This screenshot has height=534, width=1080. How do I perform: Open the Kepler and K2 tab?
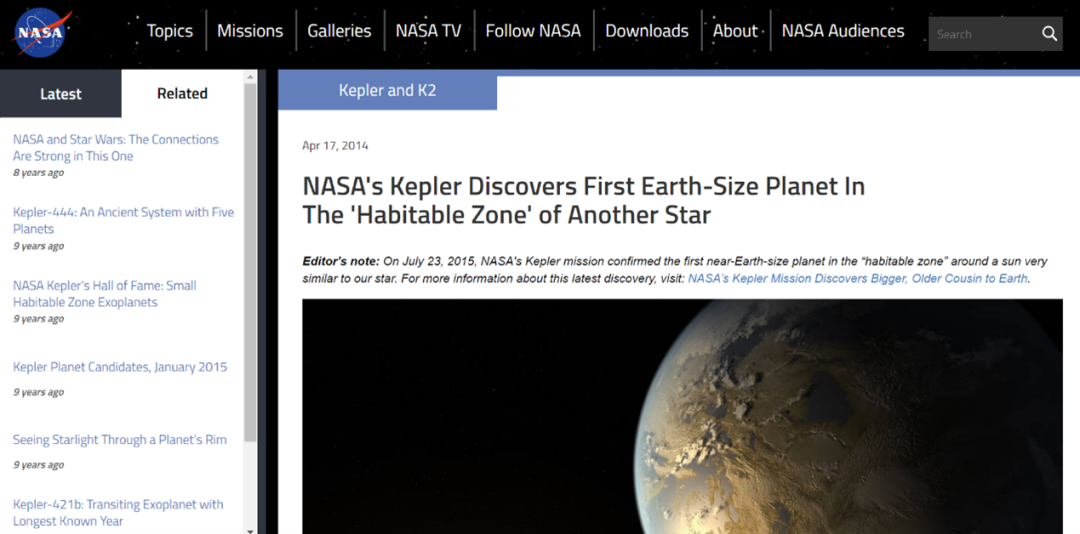(x=387, y=90)
